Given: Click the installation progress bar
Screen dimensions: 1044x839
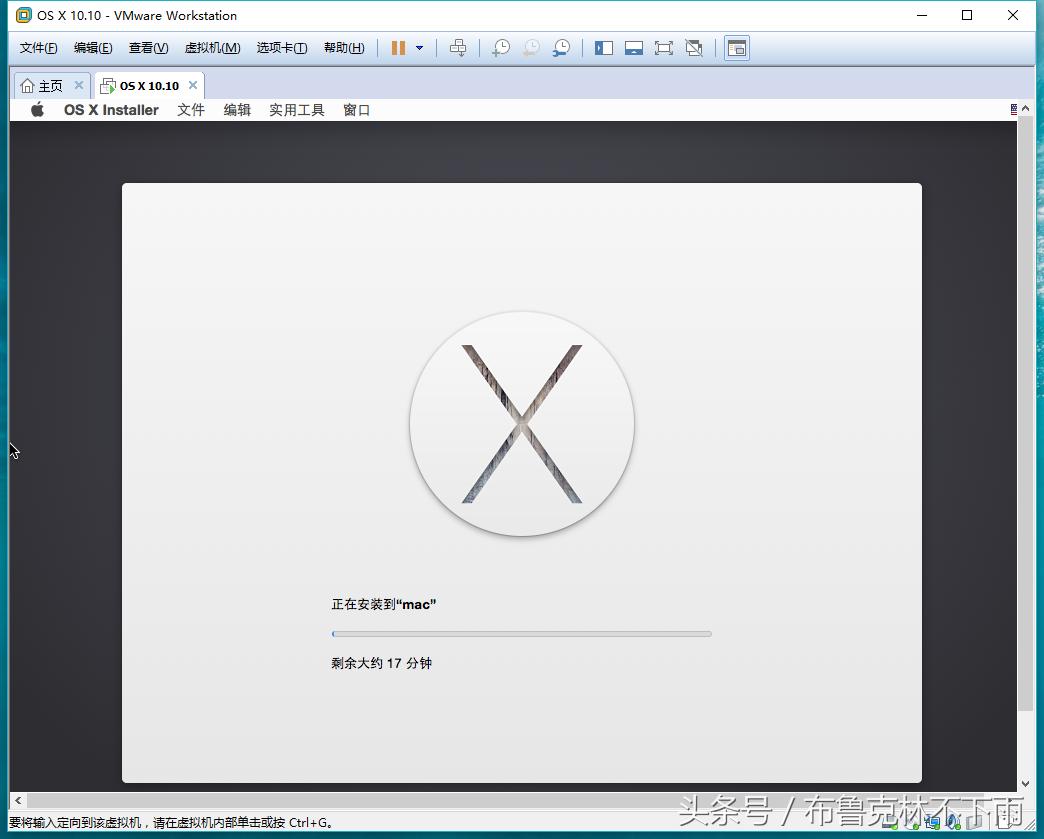Looking at the screenshot, I should 521,633.
